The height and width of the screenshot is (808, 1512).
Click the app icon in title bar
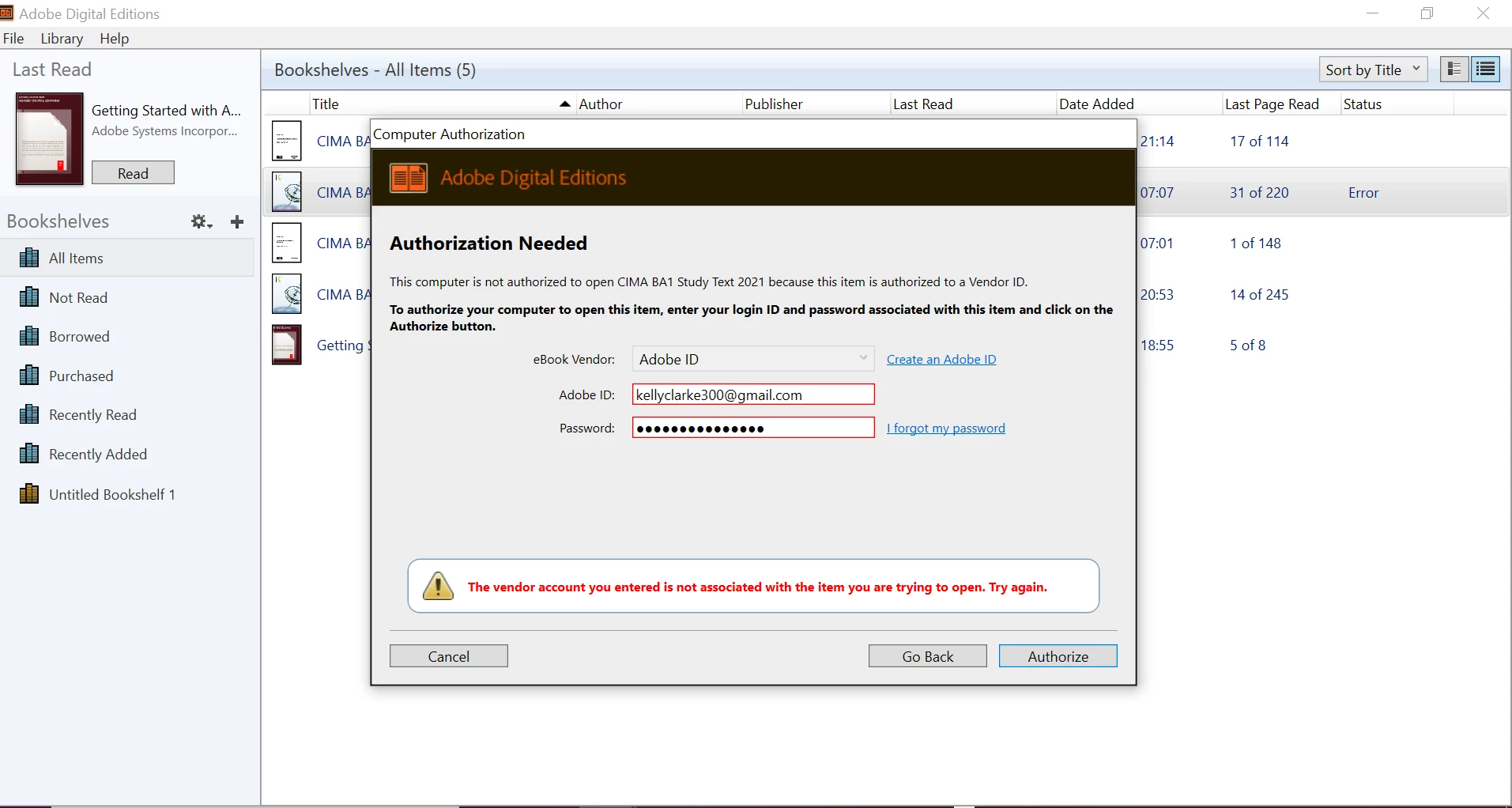(x=6, y=13)
